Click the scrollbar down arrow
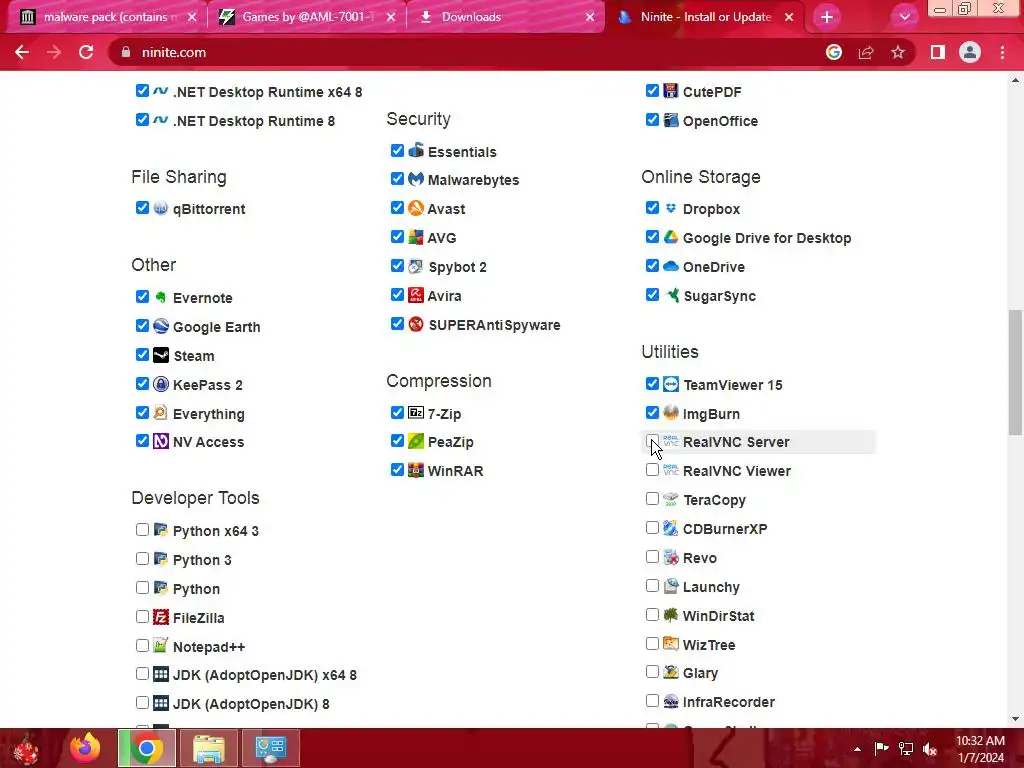 (x=1015, y=719)
